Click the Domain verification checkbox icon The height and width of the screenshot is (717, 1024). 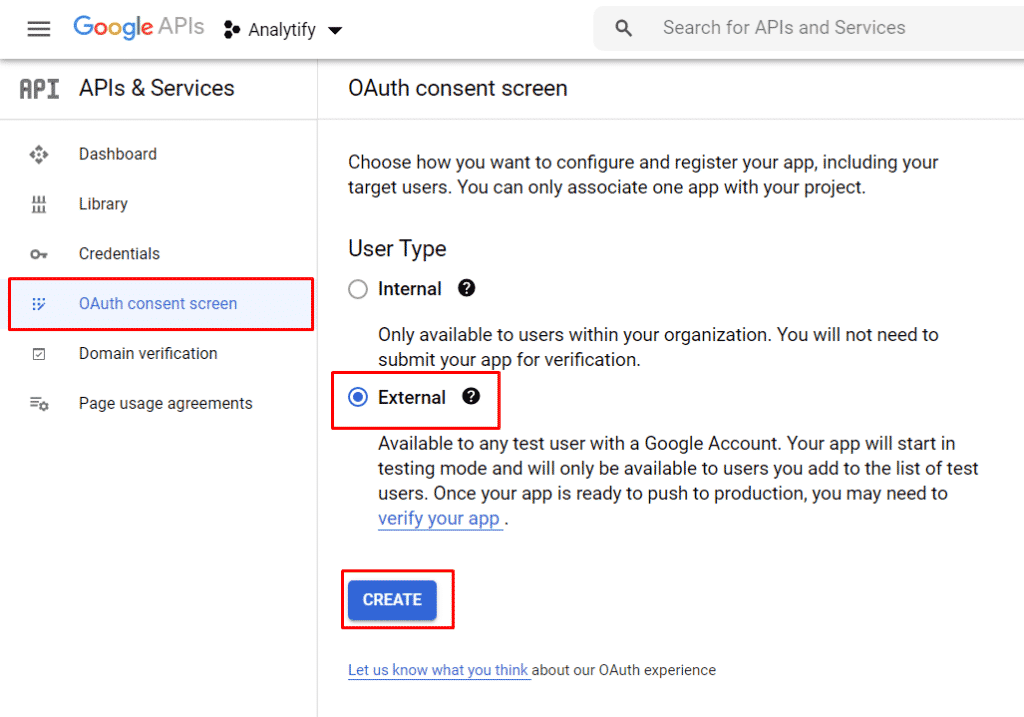tap(39, 354)
